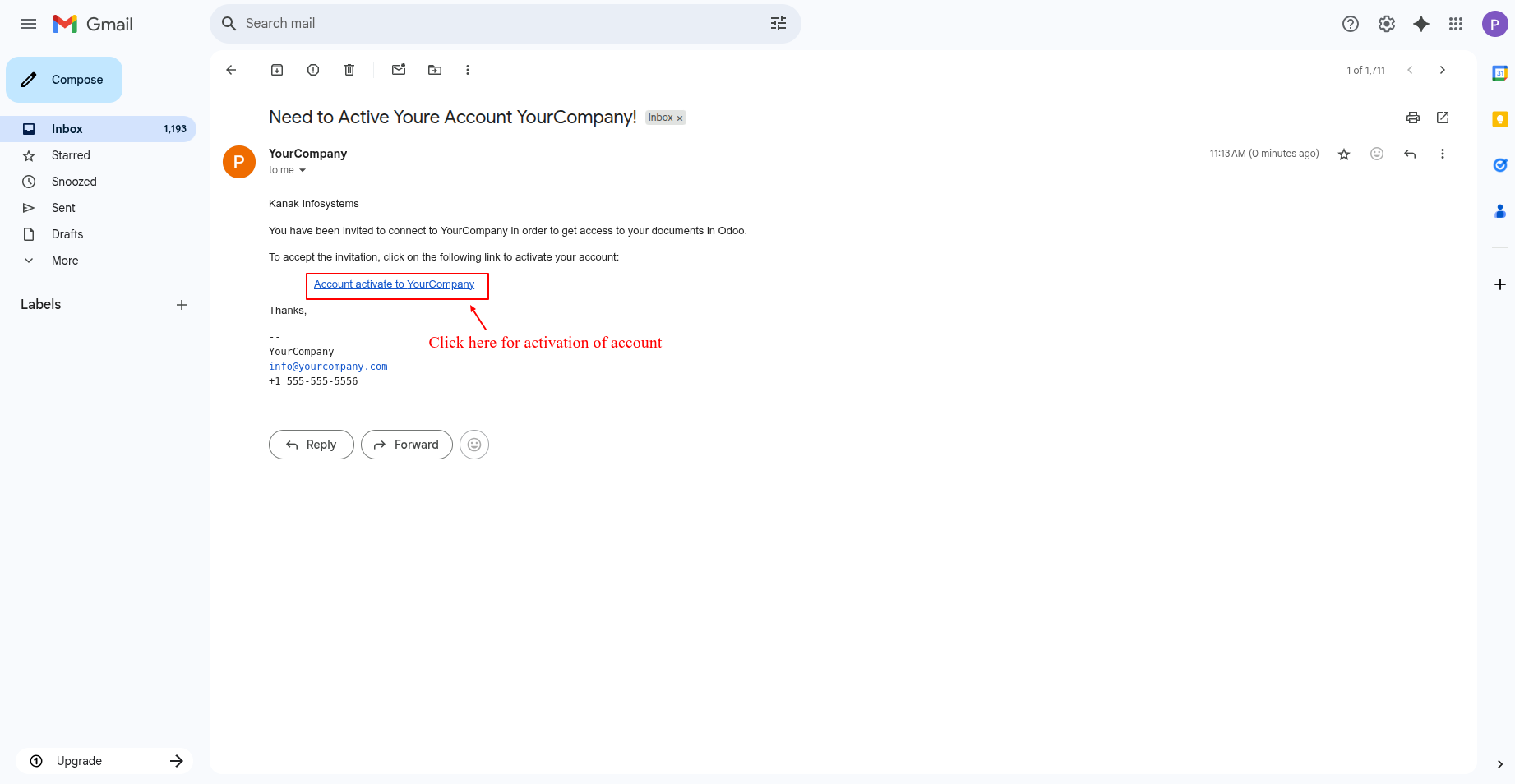Click the Compose button
1515x784 pixels.
click(64, 80)
